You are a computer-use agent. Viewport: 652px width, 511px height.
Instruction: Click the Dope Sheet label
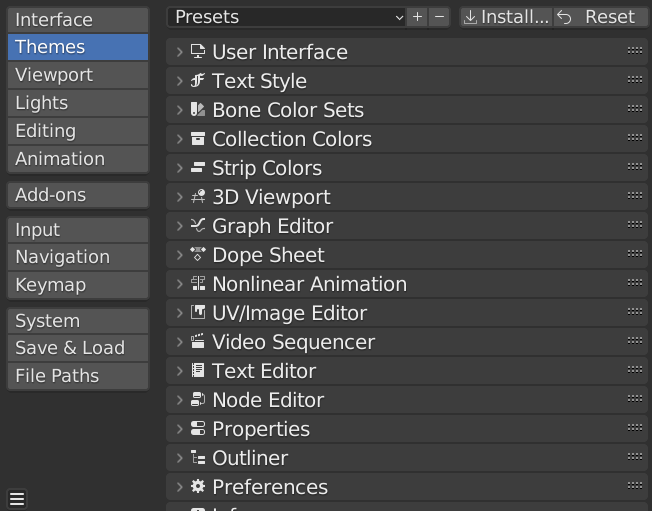click(x=268, y=255)
